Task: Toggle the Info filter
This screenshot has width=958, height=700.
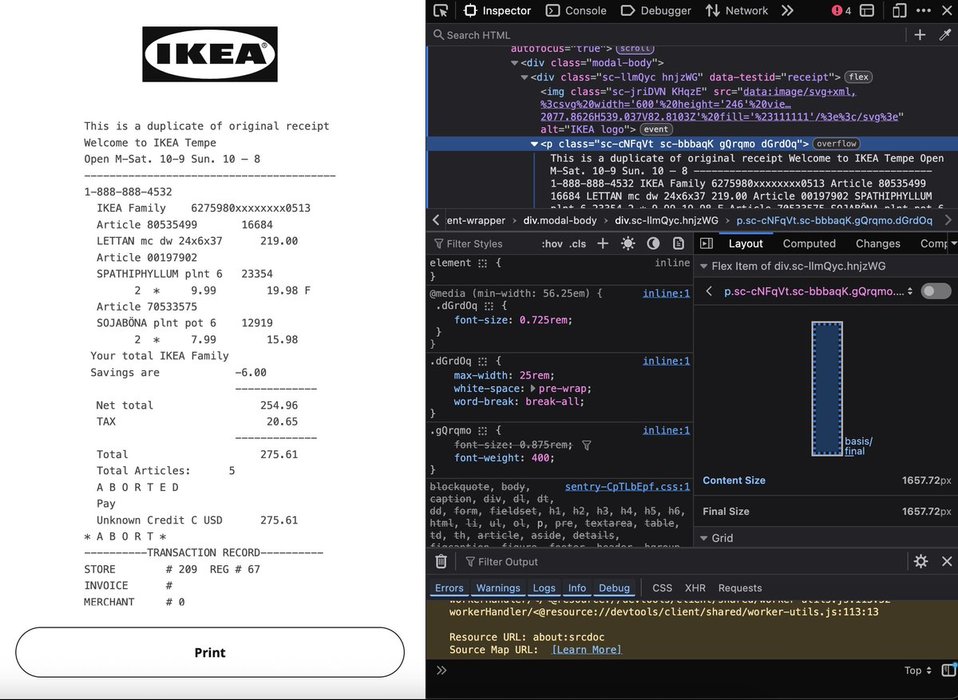Action: (577, 588)
